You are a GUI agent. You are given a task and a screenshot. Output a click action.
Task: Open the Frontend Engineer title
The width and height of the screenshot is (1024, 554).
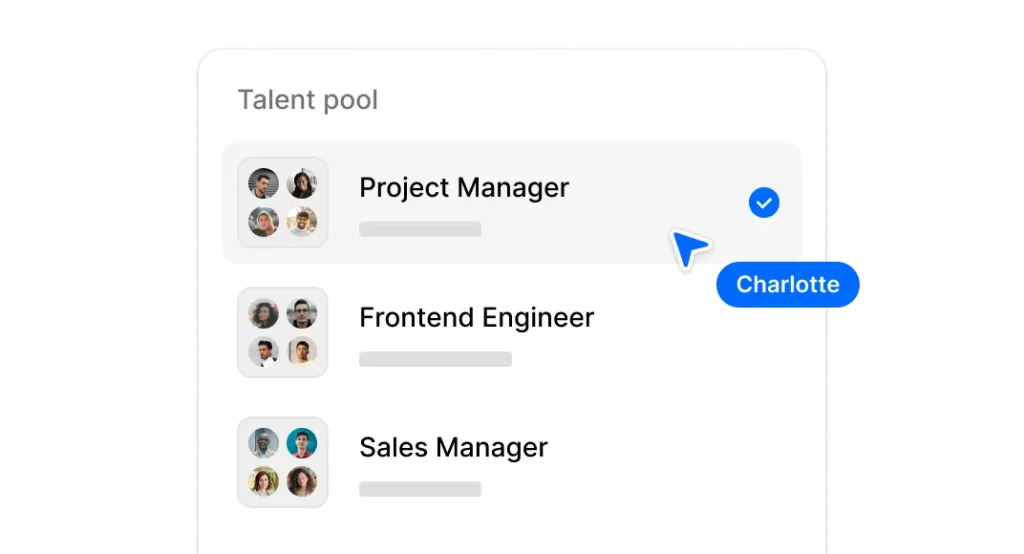tap(476, 318)
